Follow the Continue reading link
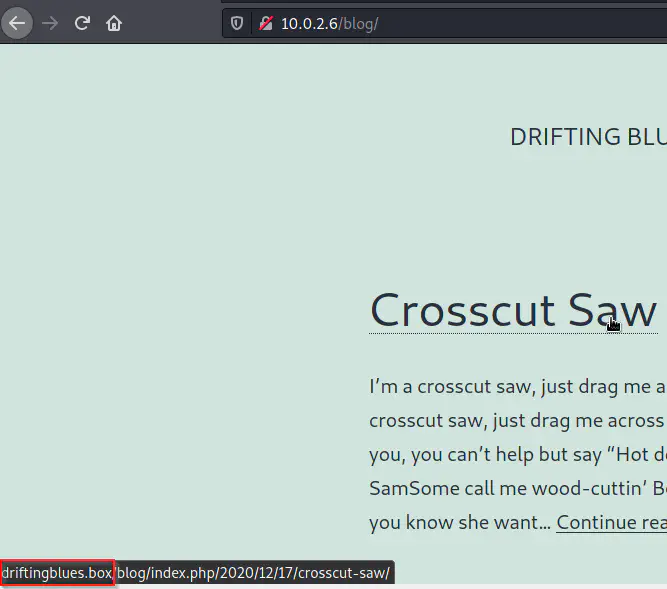The height and width of the screenshot is (589, 667). (610, 522)
